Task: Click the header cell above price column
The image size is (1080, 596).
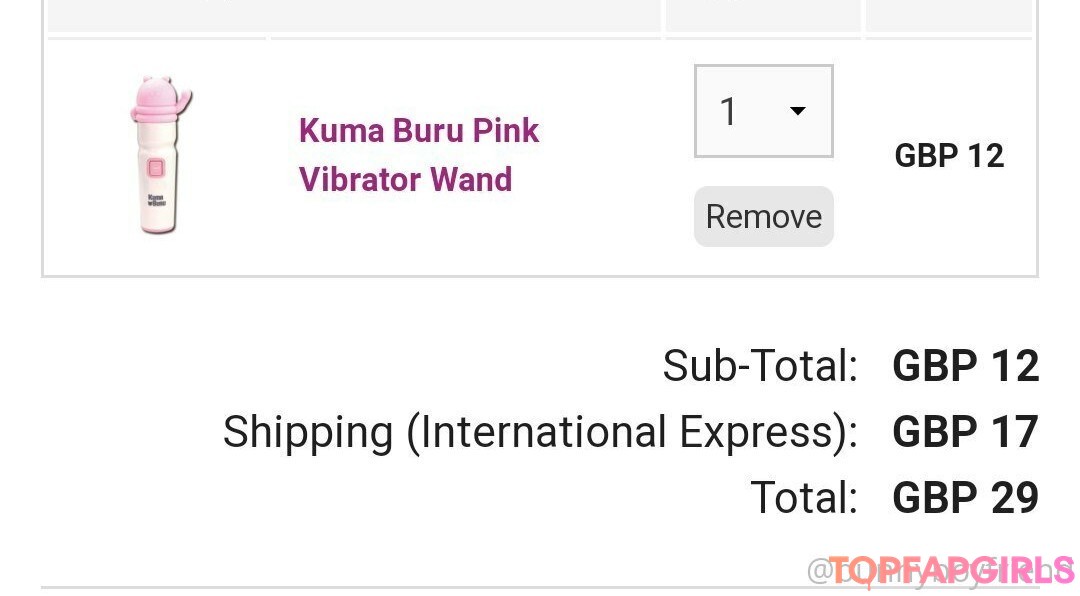Action: [x=948, y=15]
